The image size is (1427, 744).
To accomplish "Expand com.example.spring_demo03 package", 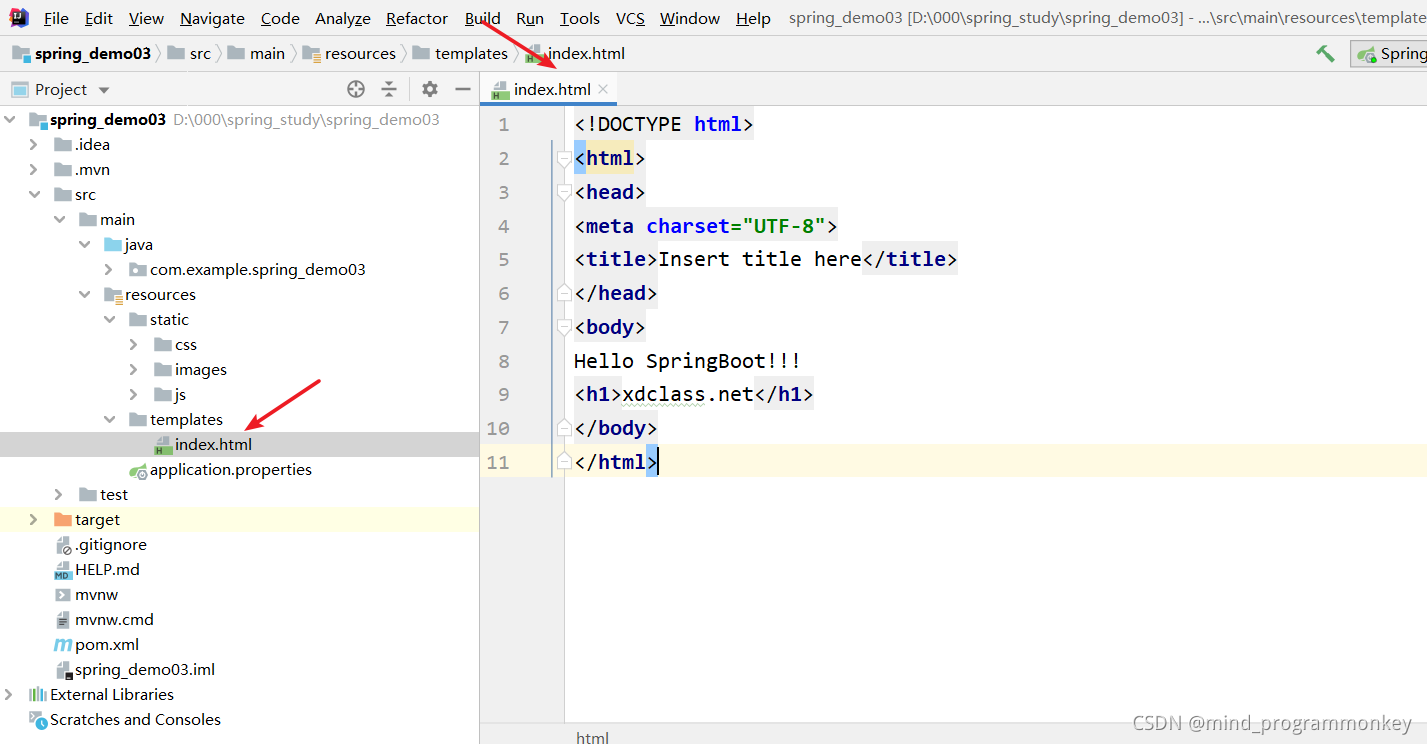I will (x=109, y=269).
